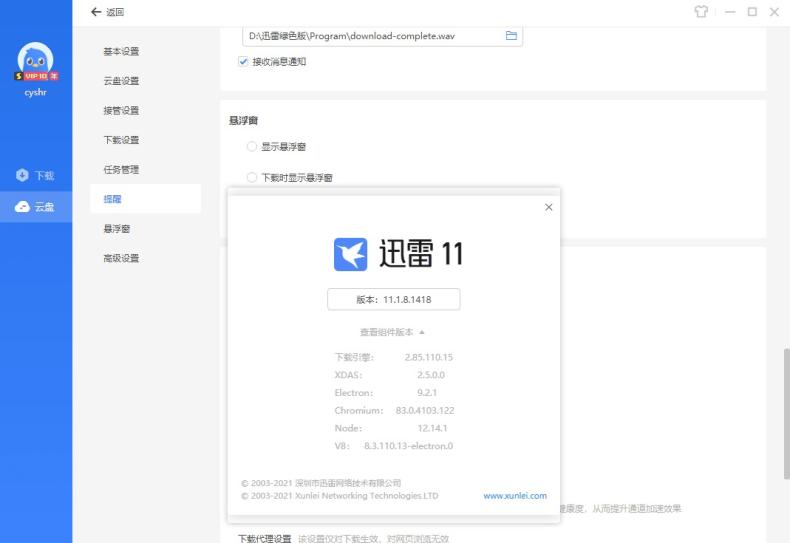Collapse the 查看组件版本 component list
790x543 pixels.
[x=393, y=332]
